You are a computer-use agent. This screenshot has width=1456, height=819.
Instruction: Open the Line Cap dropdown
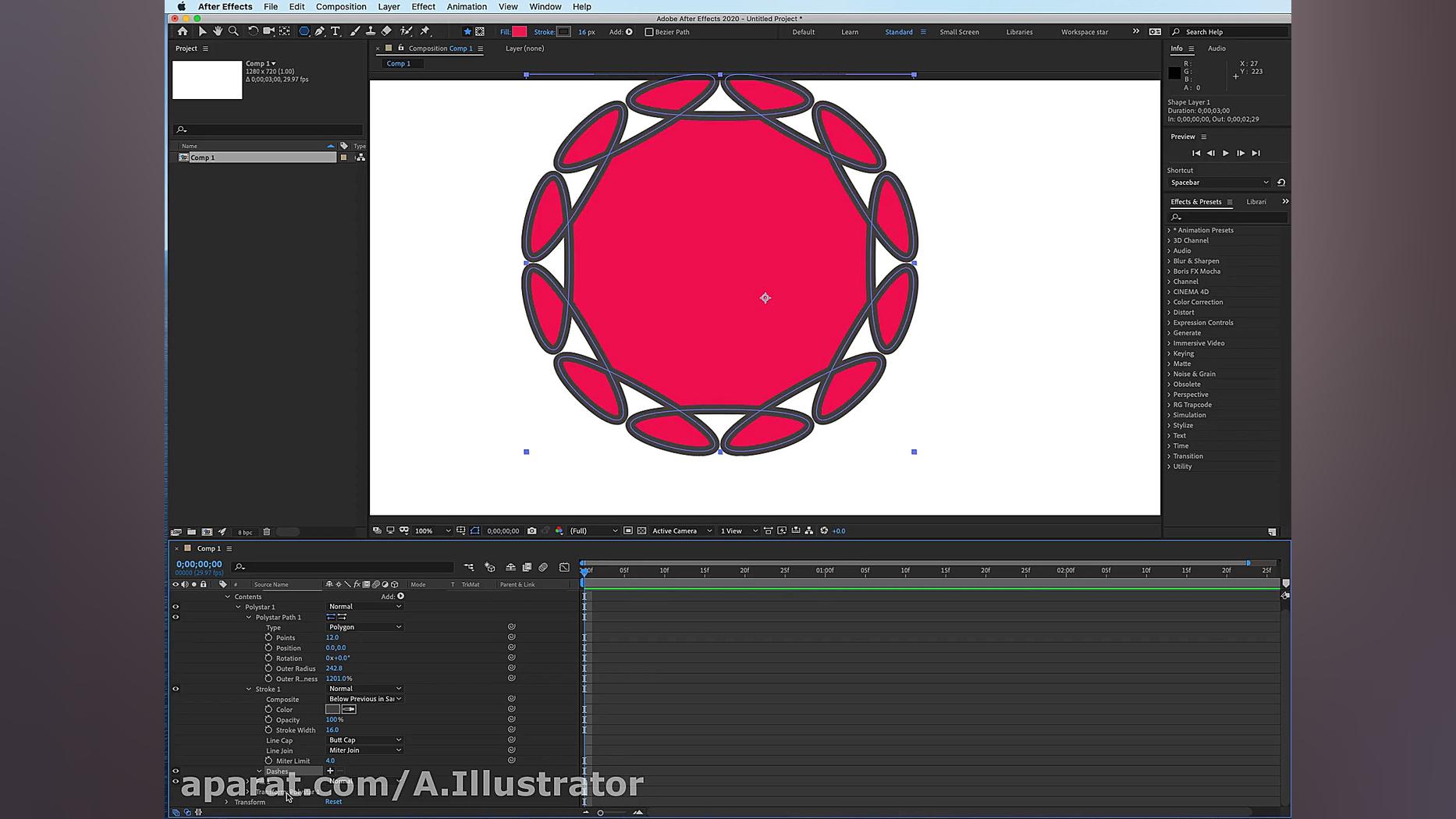364,739
